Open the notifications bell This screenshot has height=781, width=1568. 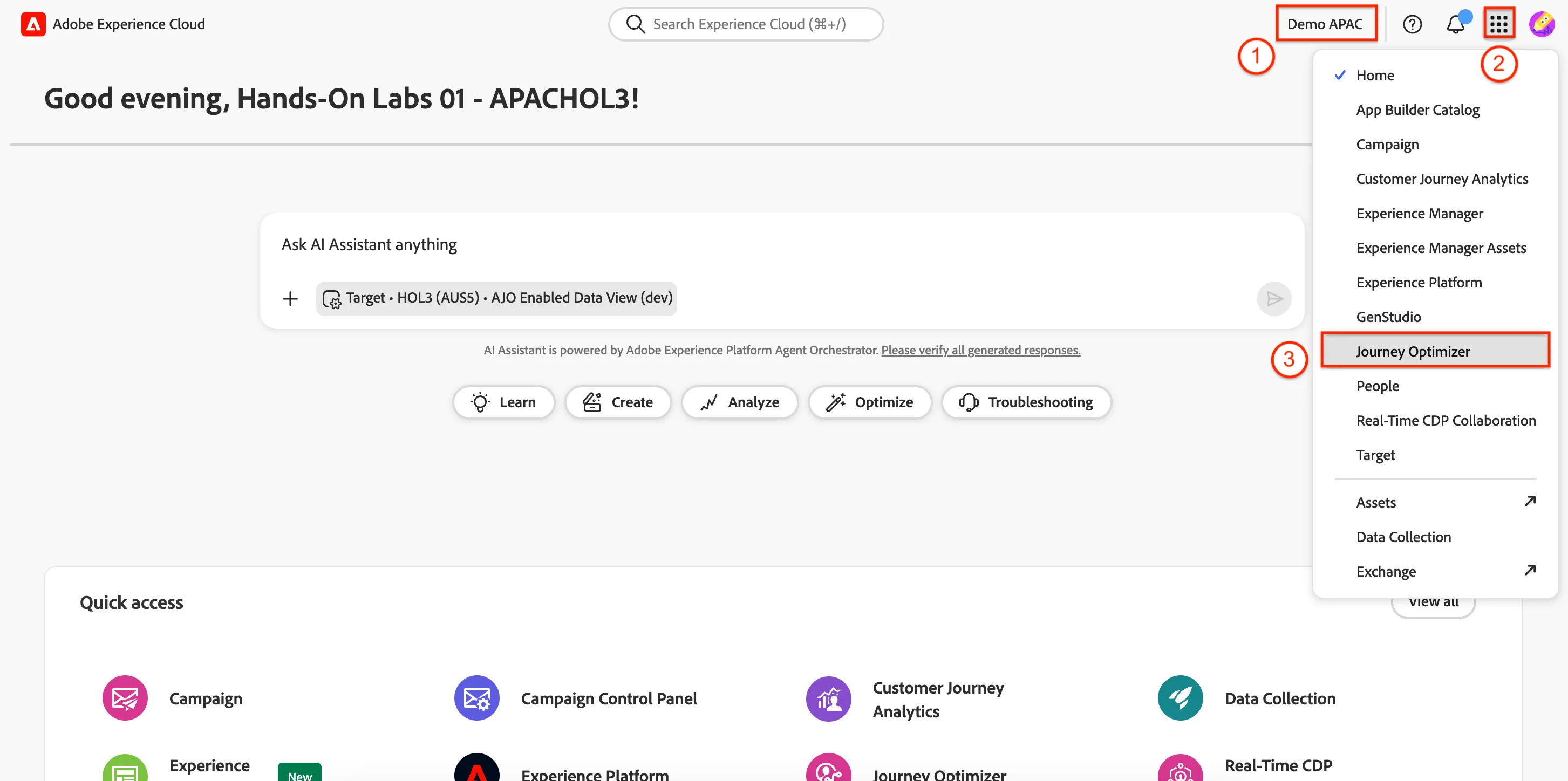click(x=1456, y=24)
